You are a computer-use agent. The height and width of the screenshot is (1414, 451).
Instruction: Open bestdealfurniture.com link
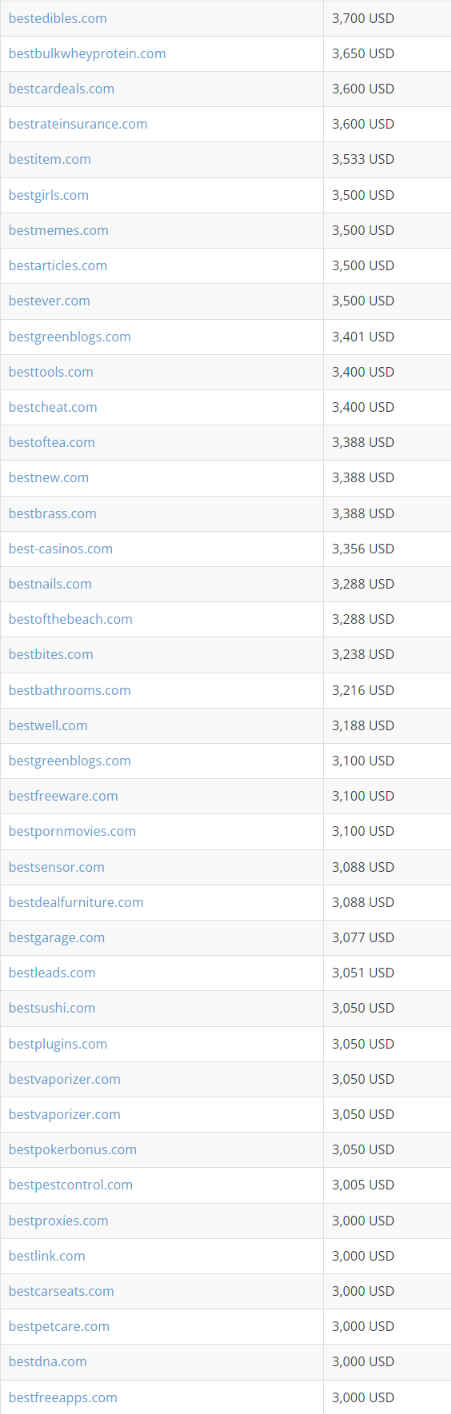76,902
